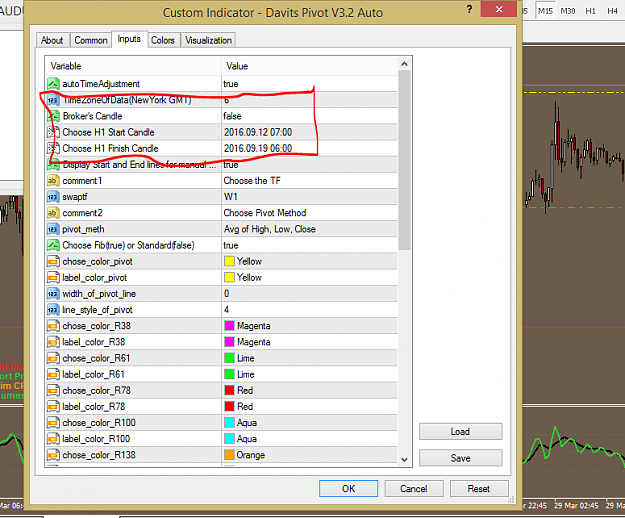This screenshot has width=625, height=518.
Task: Click the chose_color_R38 color type icon
Action: click(53, 326)
